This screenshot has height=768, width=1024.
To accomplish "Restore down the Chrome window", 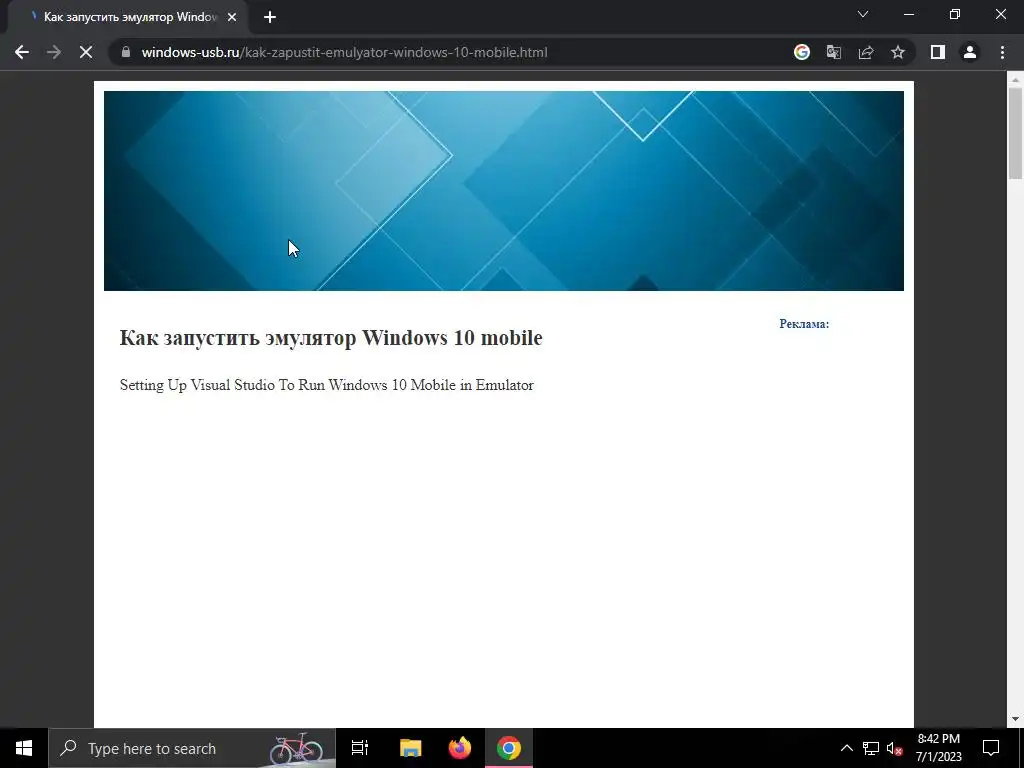I will pyautogui.click(x=955, y=14).
